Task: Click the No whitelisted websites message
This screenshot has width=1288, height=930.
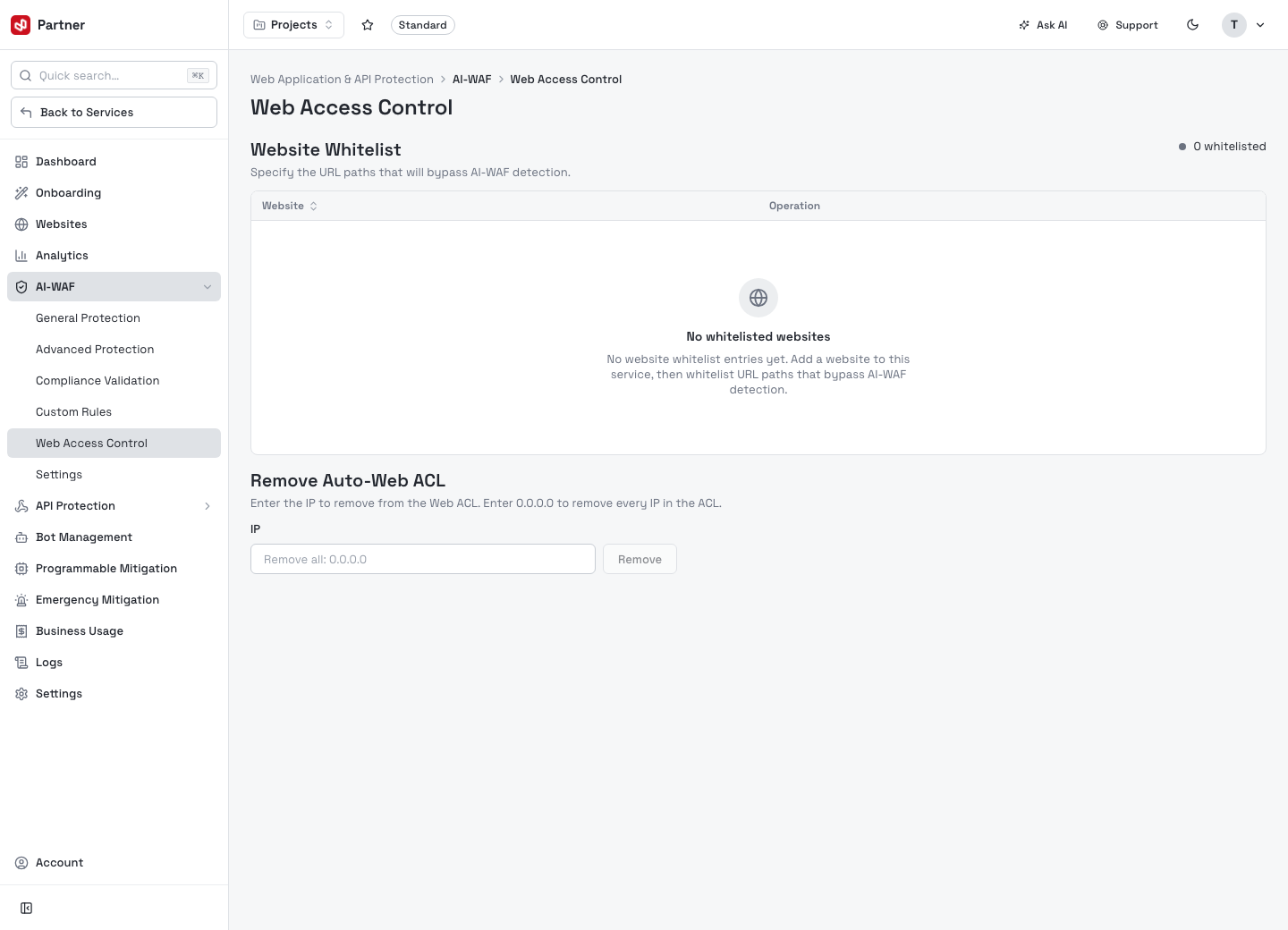Action: (758, 337)
